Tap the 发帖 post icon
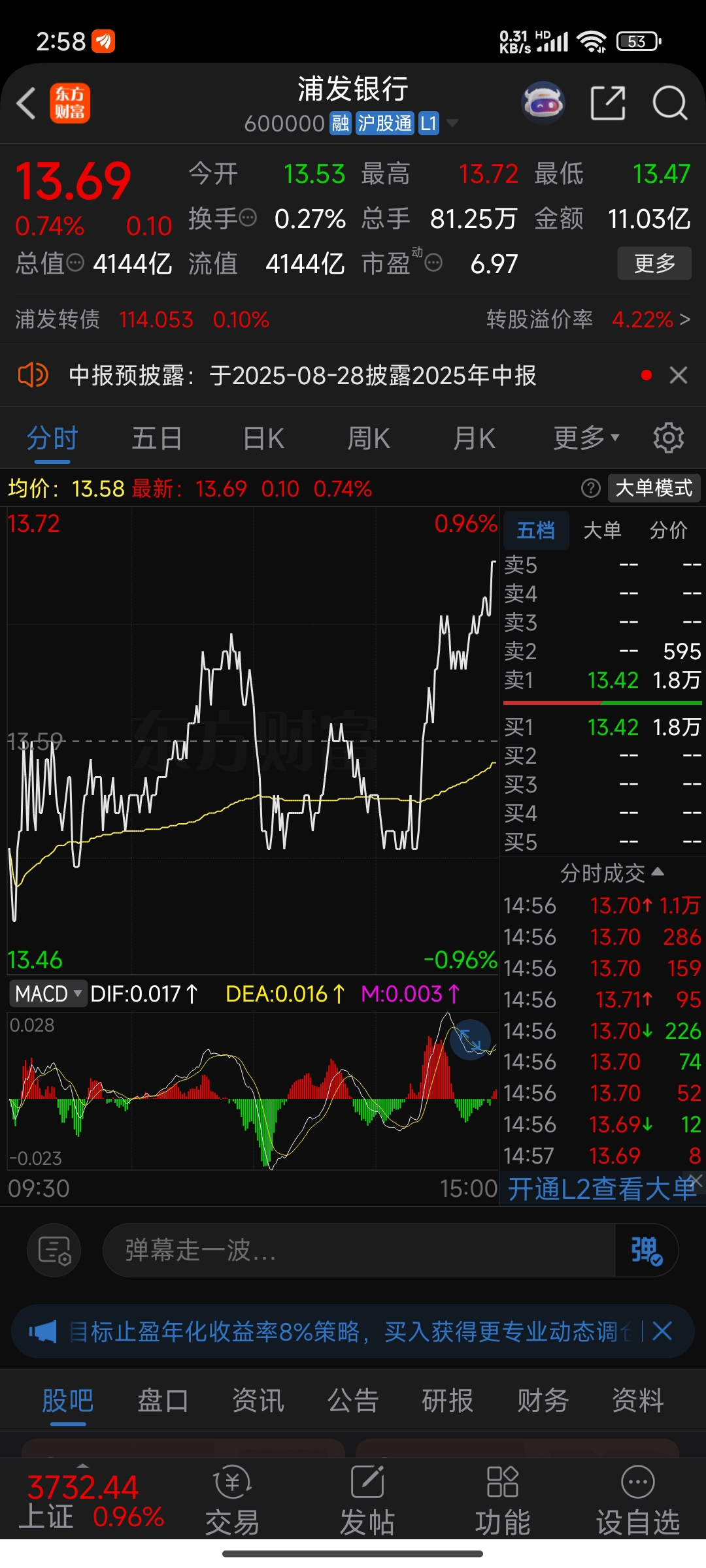 [x=367, y=1501]
